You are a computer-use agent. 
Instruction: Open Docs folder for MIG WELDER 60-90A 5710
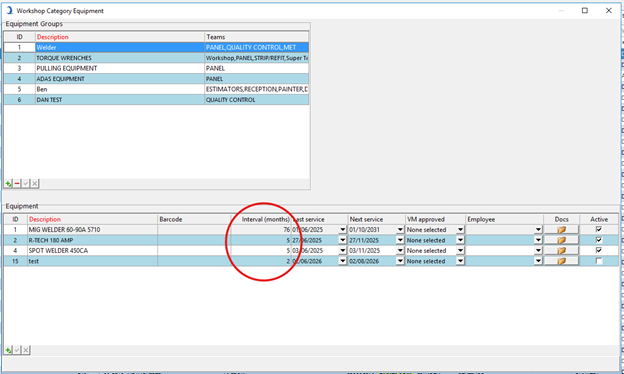tap(561, 230)
